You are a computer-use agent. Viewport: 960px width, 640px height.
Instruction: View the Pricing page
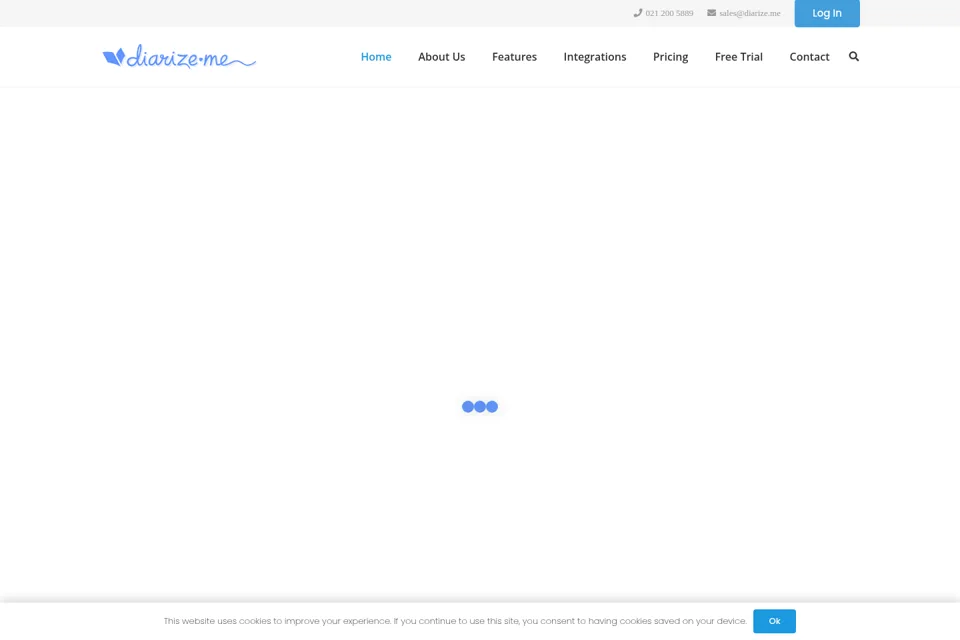point(670,56)
